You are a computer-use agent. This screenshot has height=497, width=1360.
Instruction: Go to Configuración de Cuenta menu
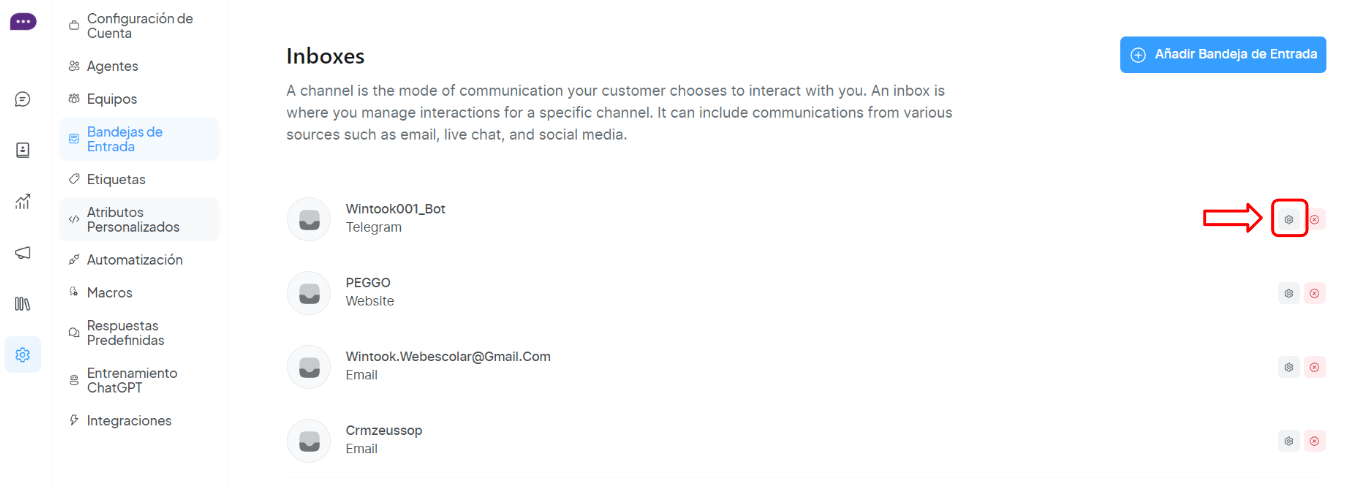pos(139,26)
